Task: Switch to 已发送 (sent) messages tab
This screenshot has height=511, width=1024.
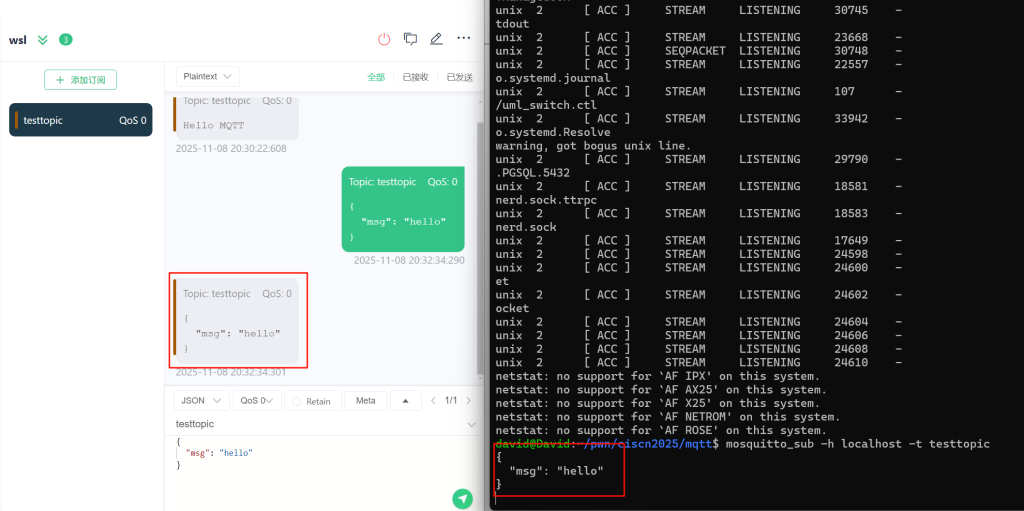Action: pyautogui.click(x=459, y=77)
